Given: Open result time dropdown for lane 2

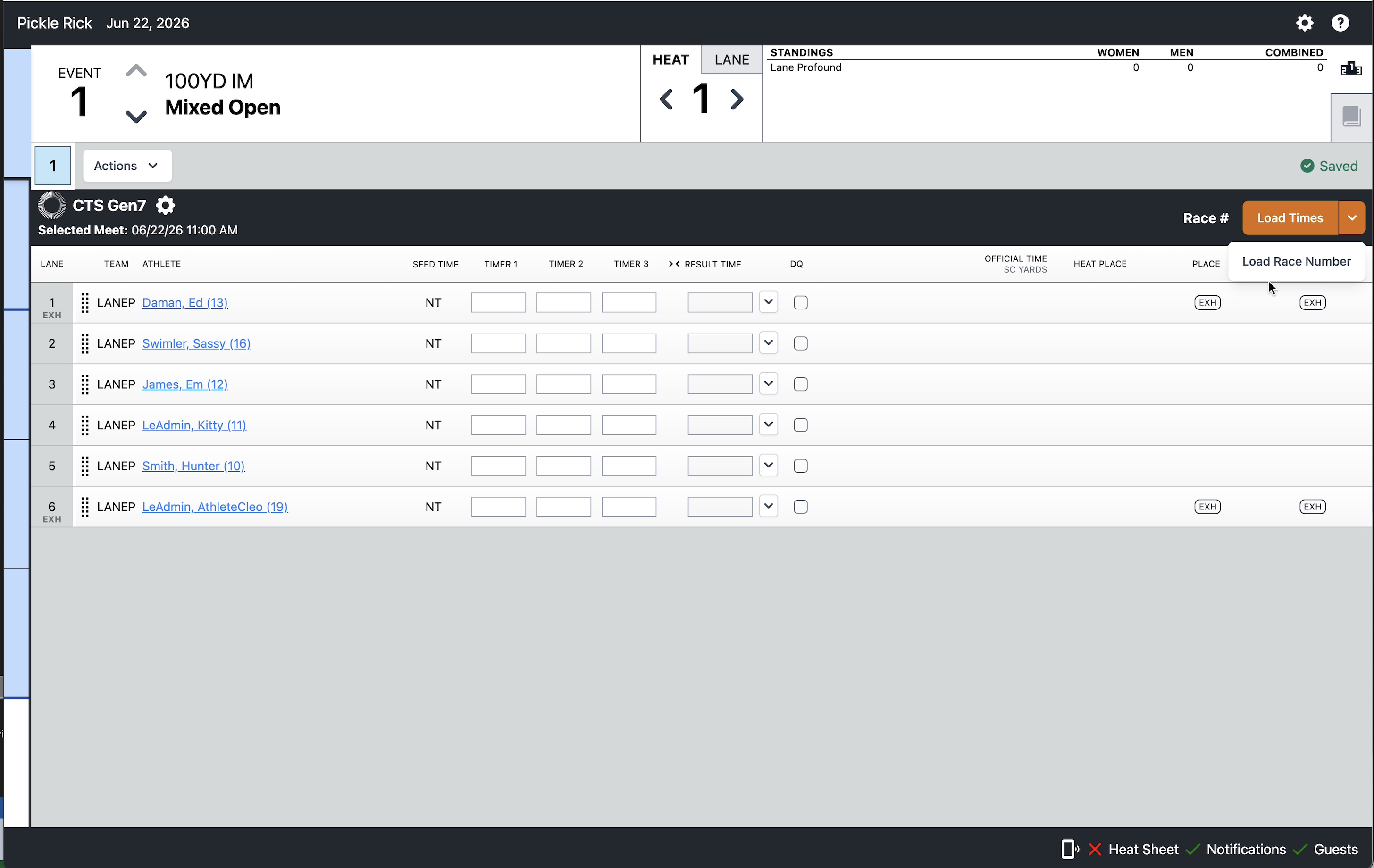Looking at the screenshot, I should [769, 343].
